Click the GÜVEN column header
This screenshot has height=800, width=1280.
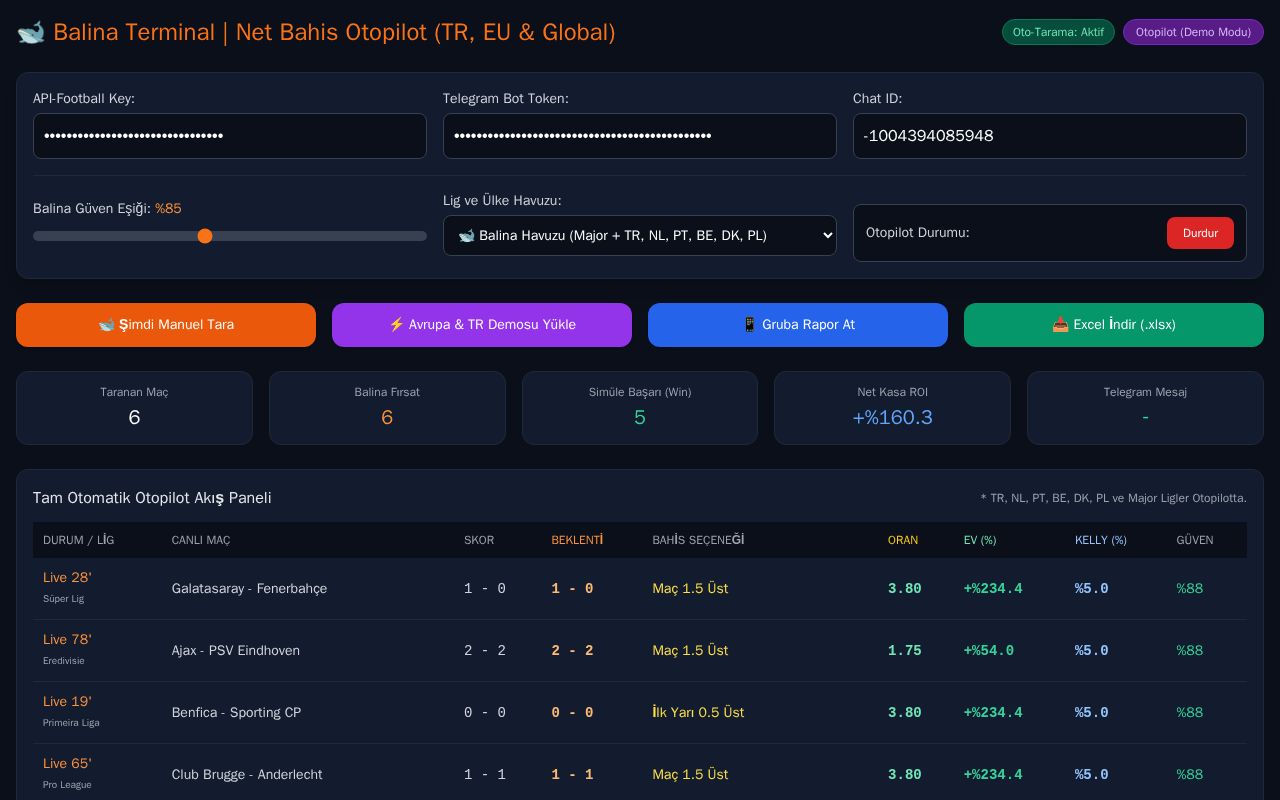1195,540
